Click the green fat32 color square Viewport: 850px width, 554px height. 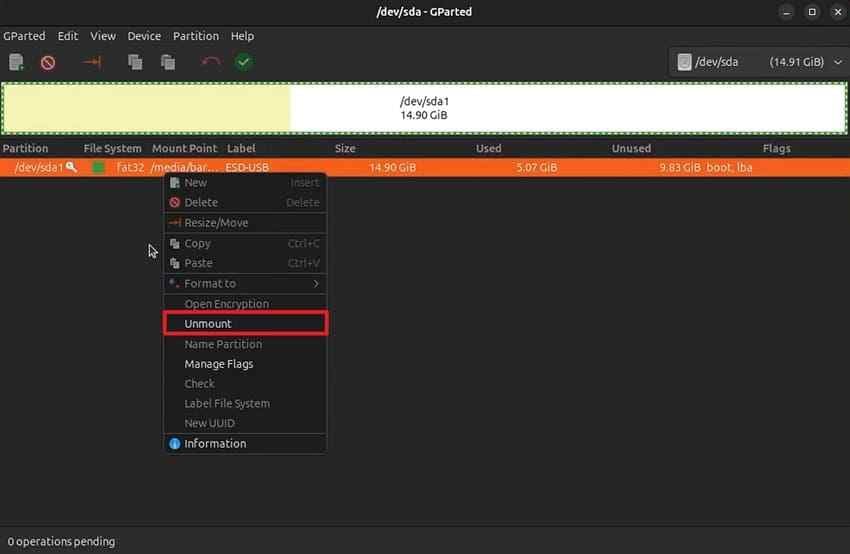point(99,168)
